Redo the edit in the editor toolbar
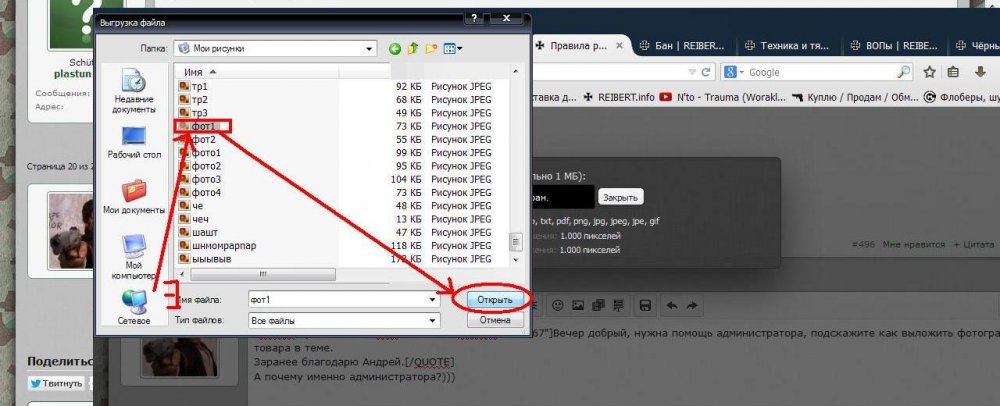Image resolution: width=1000 pixels, height=406 pixels. tap(692, 305)
